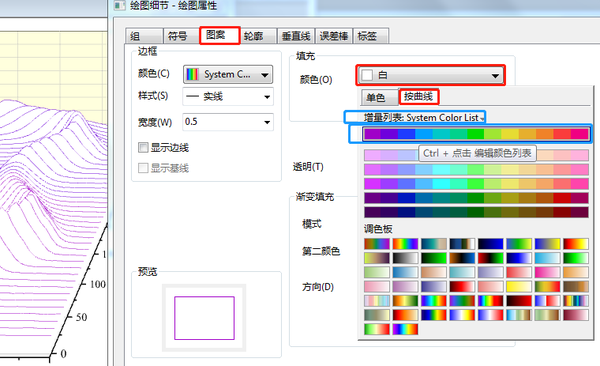Pick the System Color List color bar
Screen dimensions: 600x366
(x=476, y=134)
